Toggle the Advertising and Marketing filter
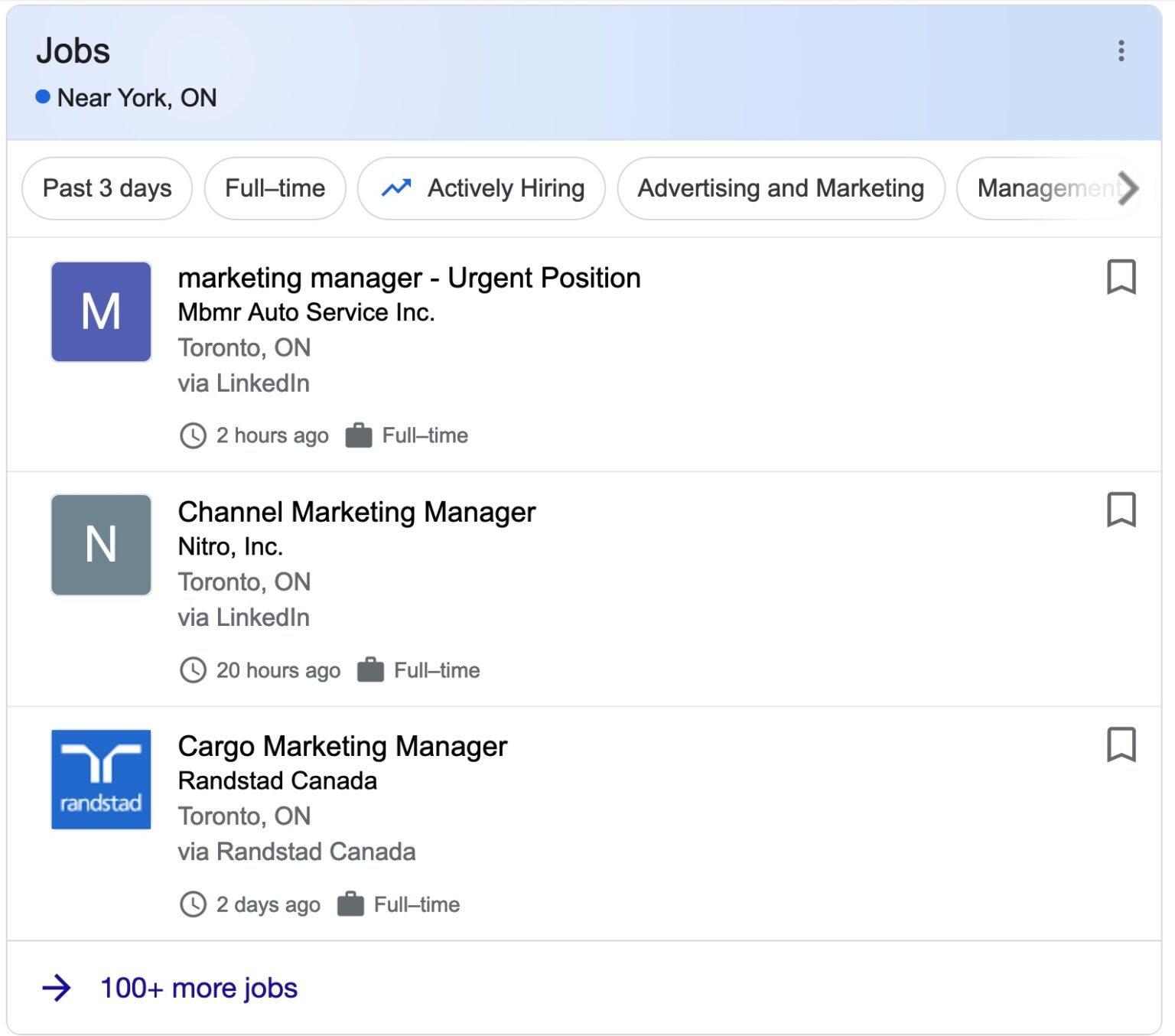1175x1036 pixels. 781,188
